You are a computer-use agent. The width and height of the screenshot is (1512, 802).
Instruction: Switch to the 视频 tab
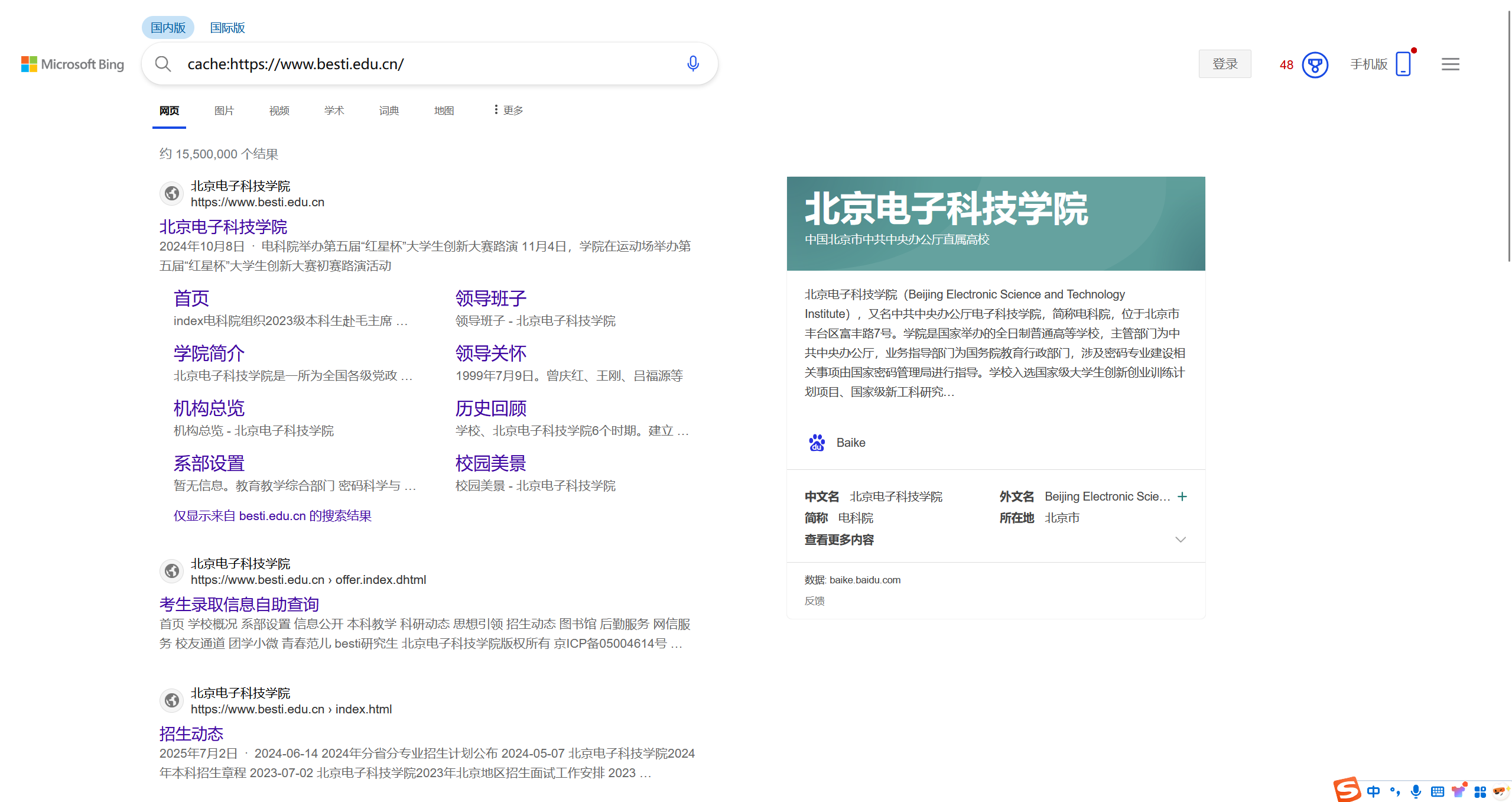[278, 111]
